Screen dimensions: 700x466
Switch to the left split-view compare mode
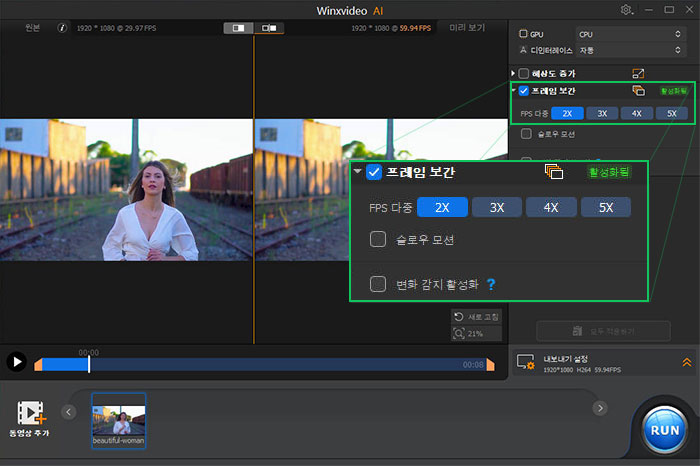[x=239, y=29]
